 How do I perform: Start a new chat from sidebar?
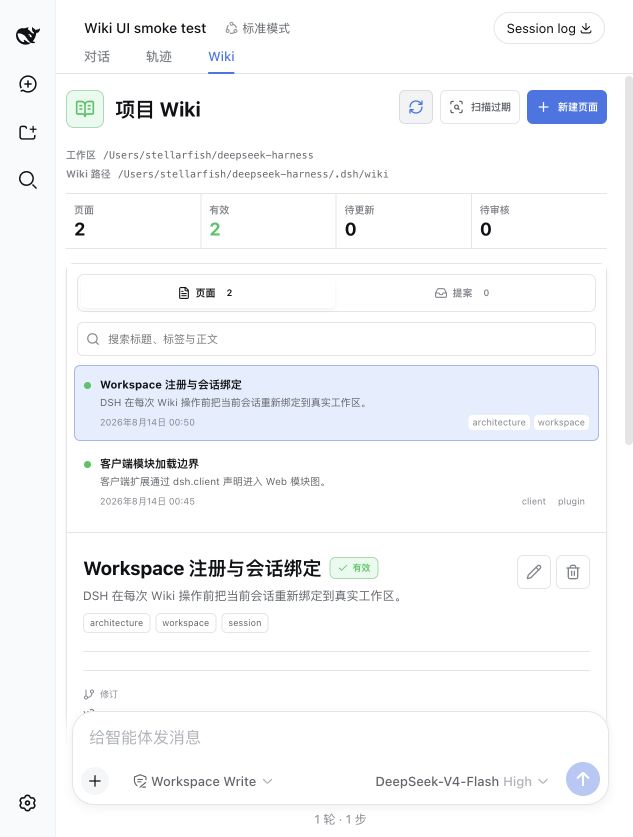tap(28, 84)
